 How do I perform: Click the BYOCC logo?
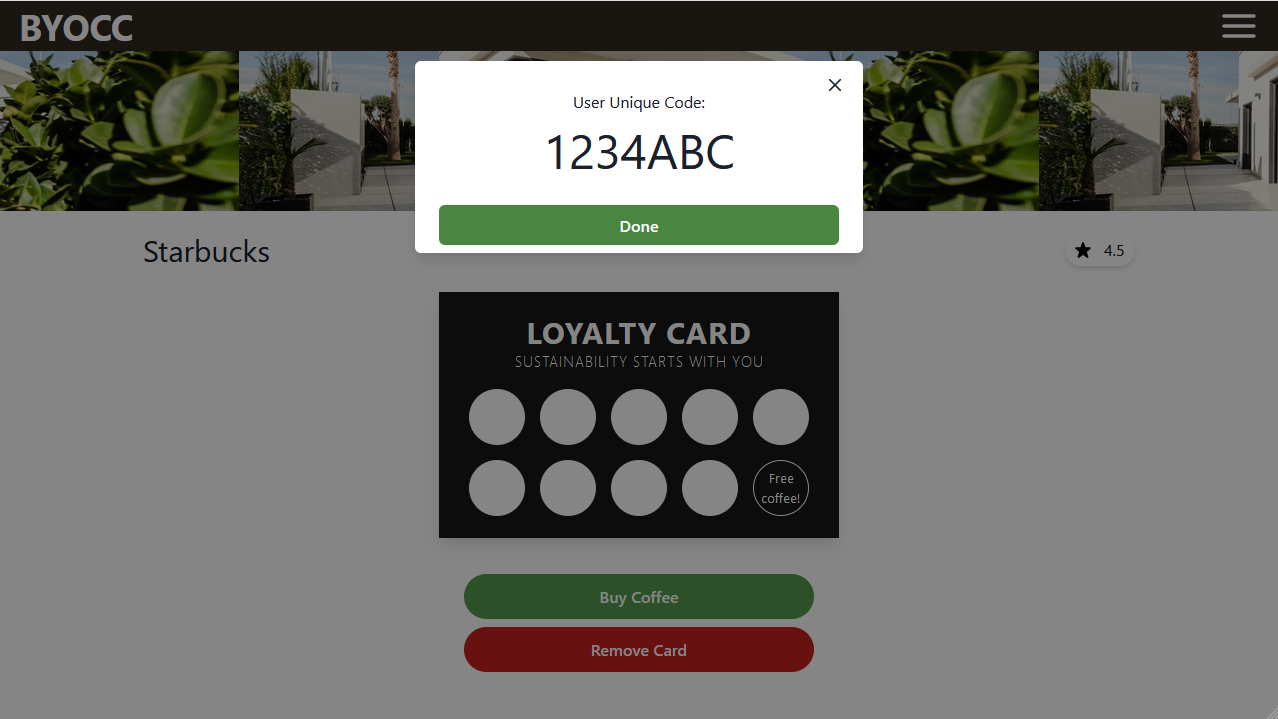click(x=76, y=28)
